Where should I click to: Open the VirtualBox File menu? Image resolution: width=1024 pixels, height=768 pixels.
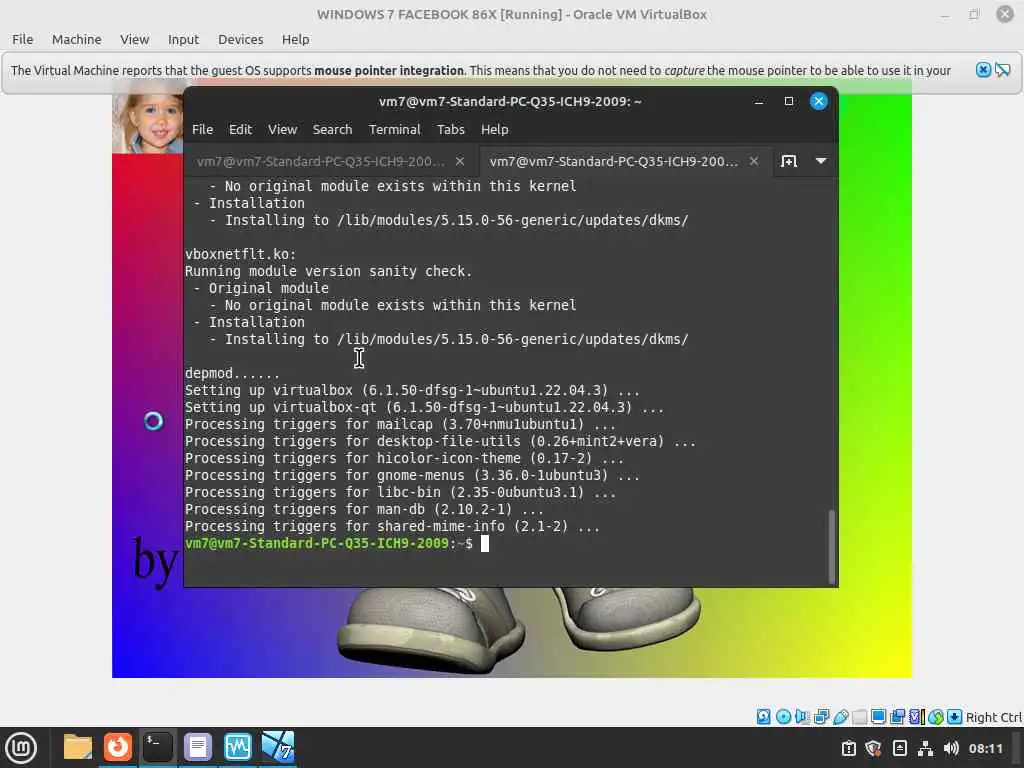pos(22,39)
